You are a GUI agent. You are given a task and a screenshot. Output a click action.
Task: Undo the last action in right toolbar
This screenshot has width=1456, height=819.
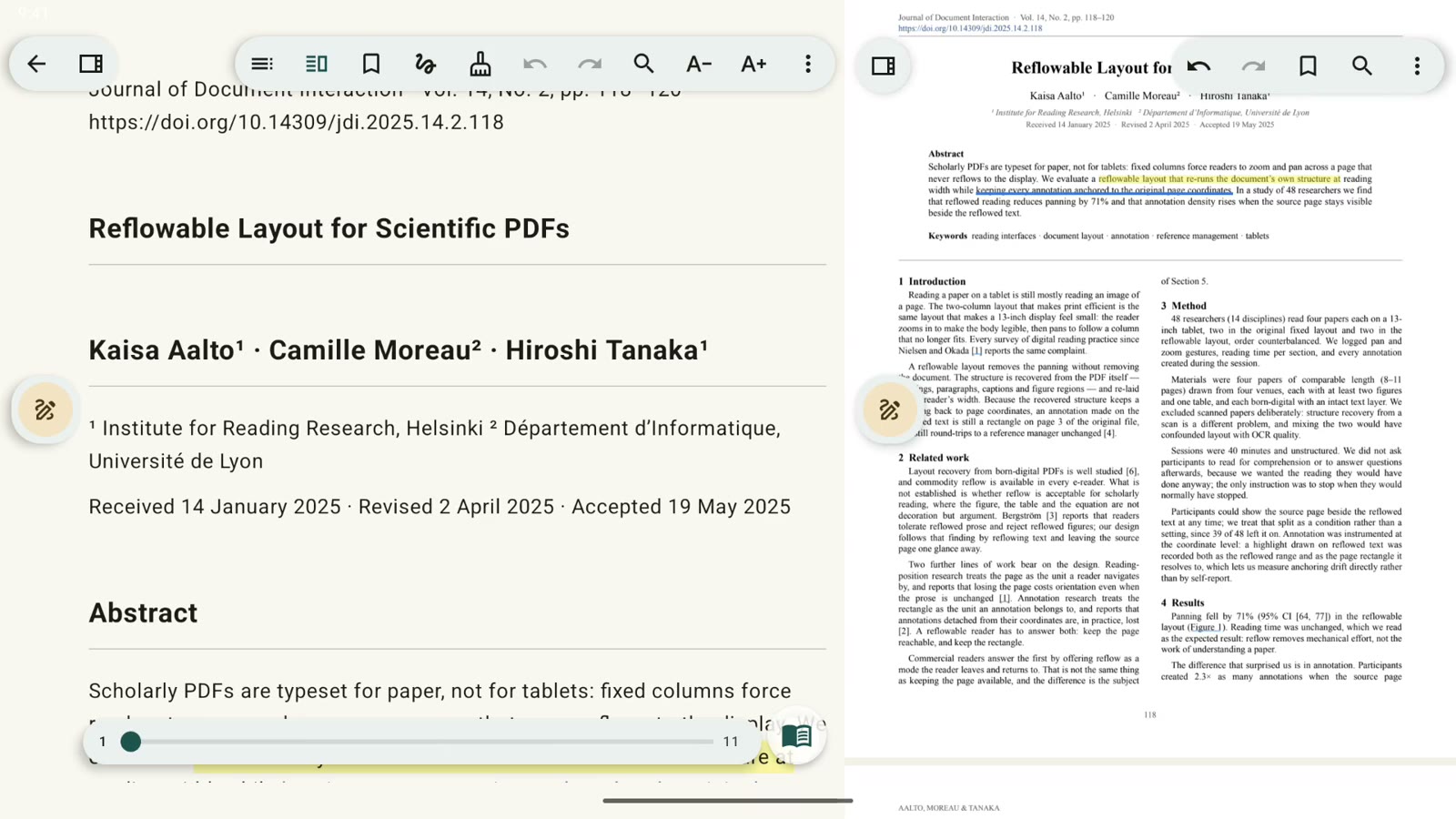coord(1198,66)
